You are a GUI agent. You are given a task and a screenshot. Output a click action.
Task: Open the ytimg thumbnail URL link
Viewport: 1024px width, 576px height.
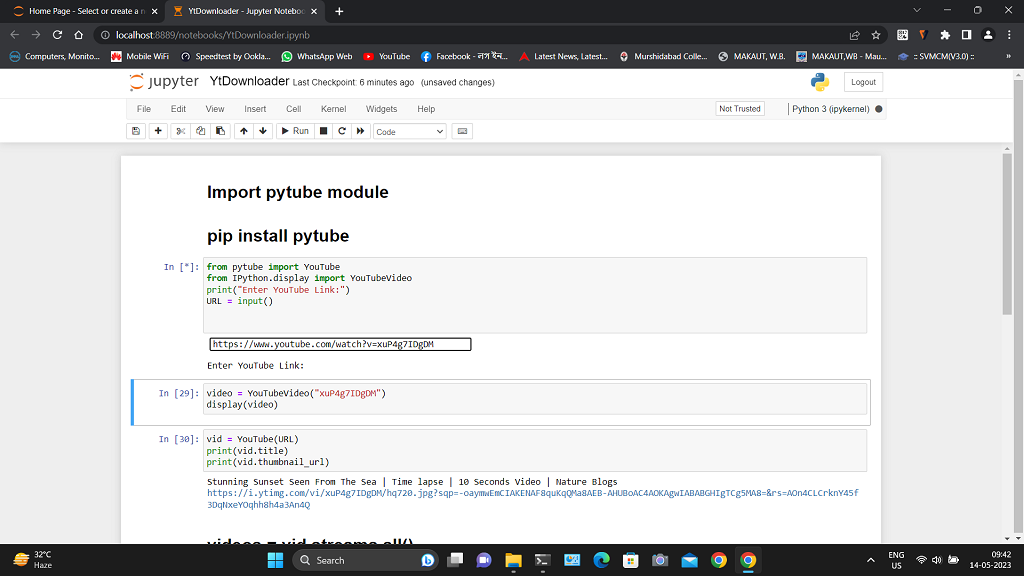pyautogui.click(x=532, y=499)
